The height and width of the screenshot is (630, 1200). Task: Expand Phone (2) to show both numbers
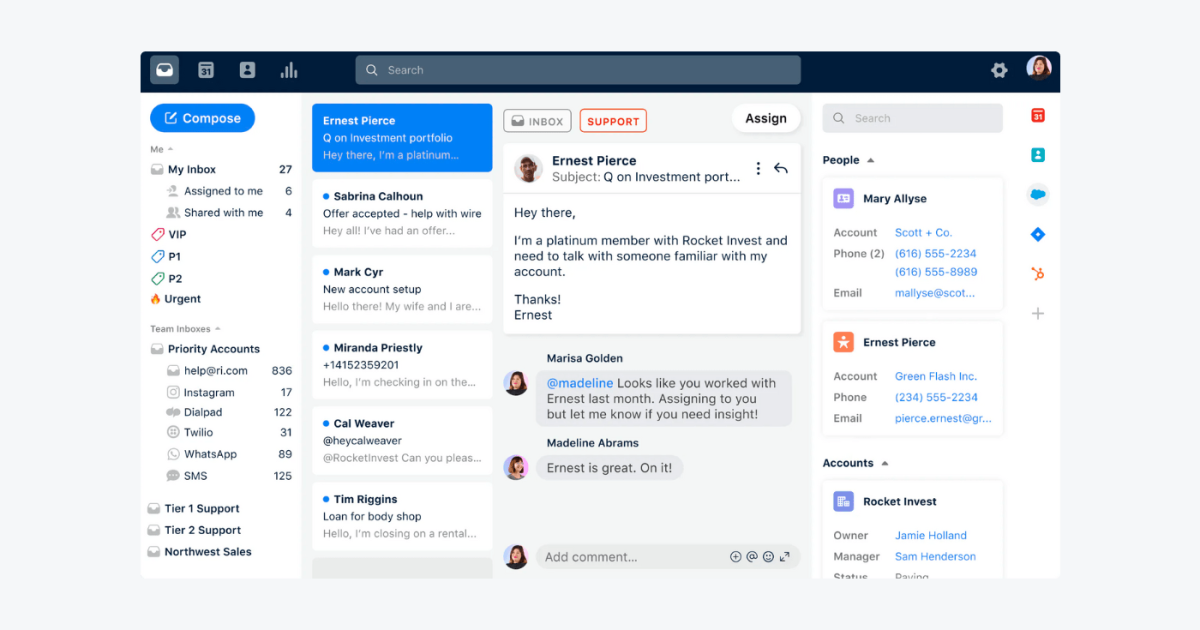[x=858, y=253]
